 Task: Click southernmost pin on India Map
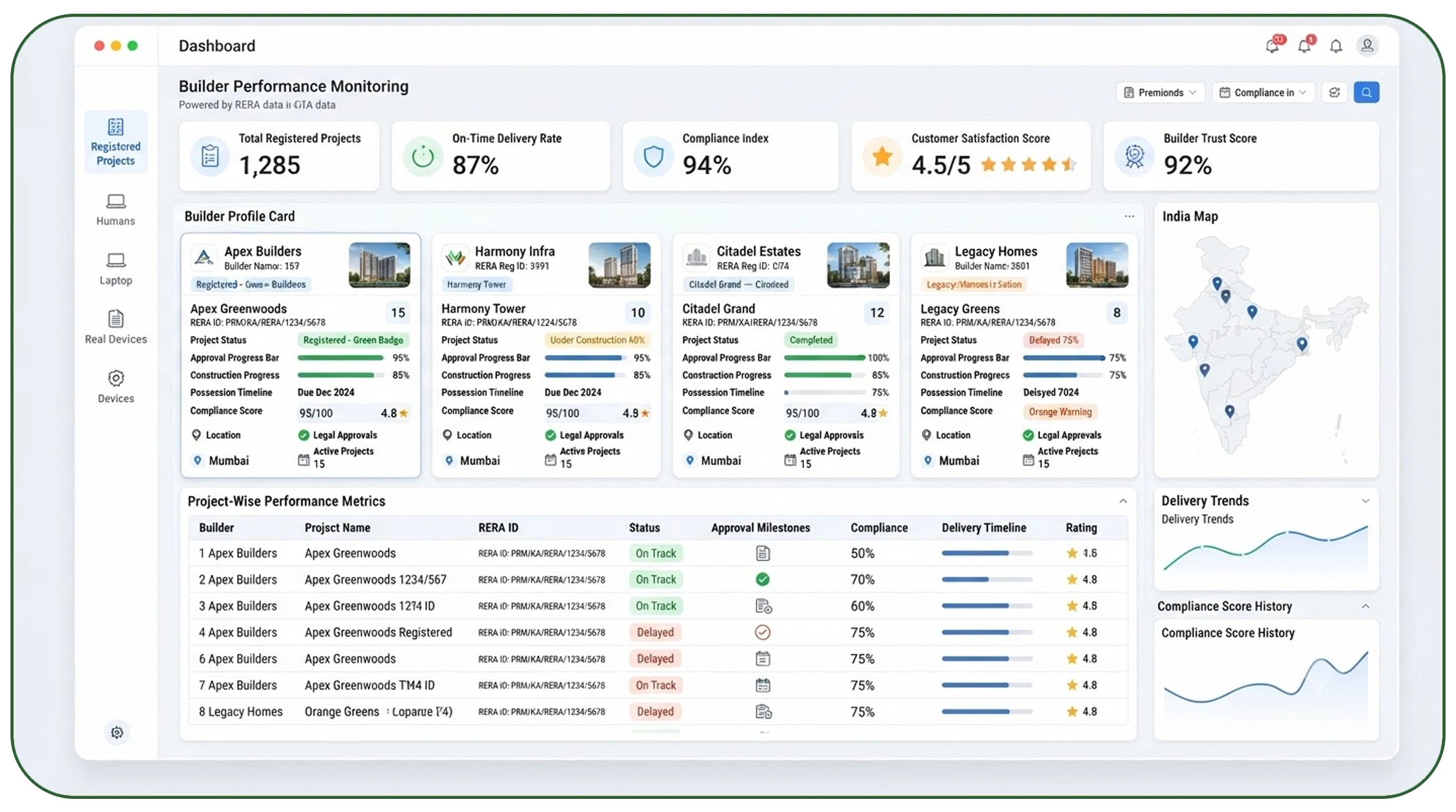tap(1229, 411)
